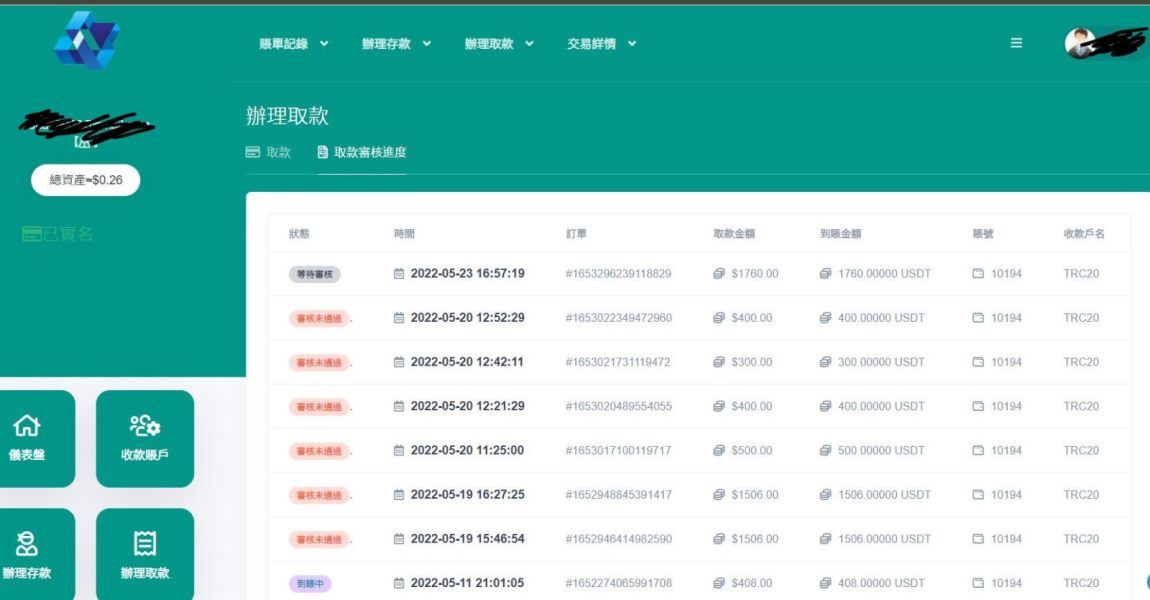Open the 辦理取款 sidebar tile
1150x600 pixels.
[x=145, y=555]
